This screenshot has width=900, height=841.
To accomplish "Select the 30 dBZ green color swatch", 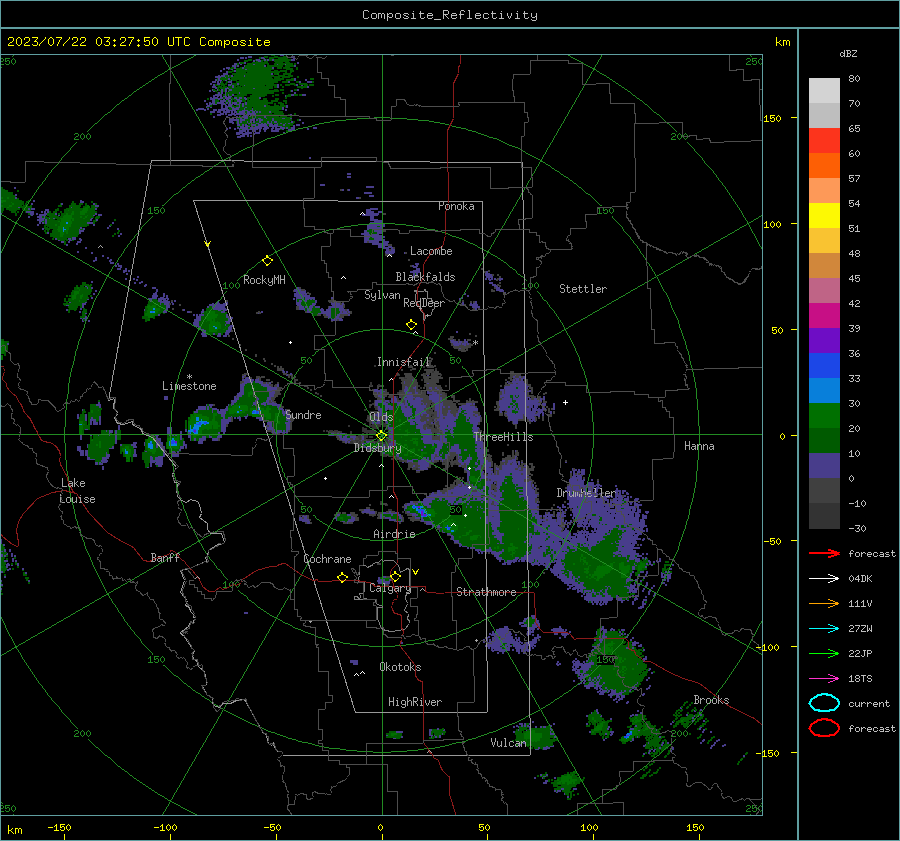I will pyautogui.click(x=824, y=416).
